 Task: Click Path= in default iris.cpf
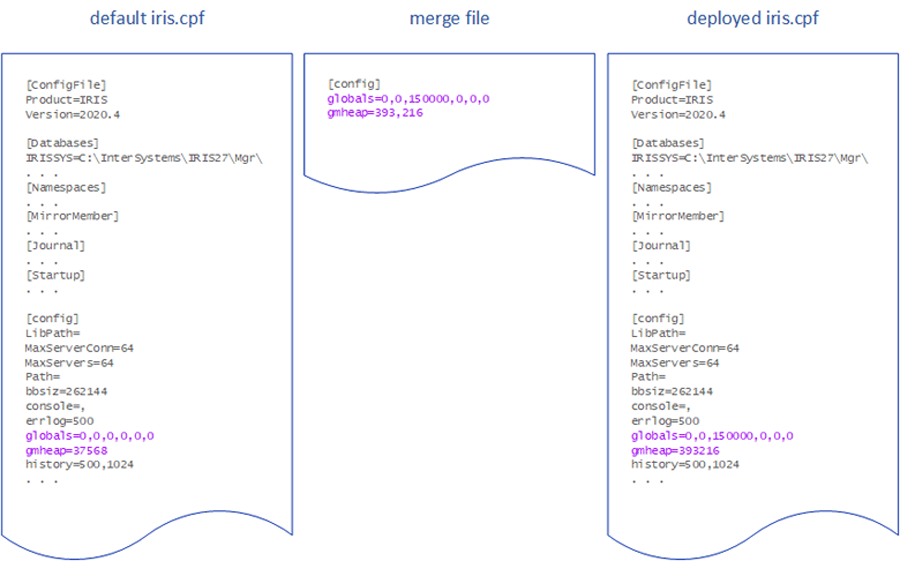click(x=42, y=377)
